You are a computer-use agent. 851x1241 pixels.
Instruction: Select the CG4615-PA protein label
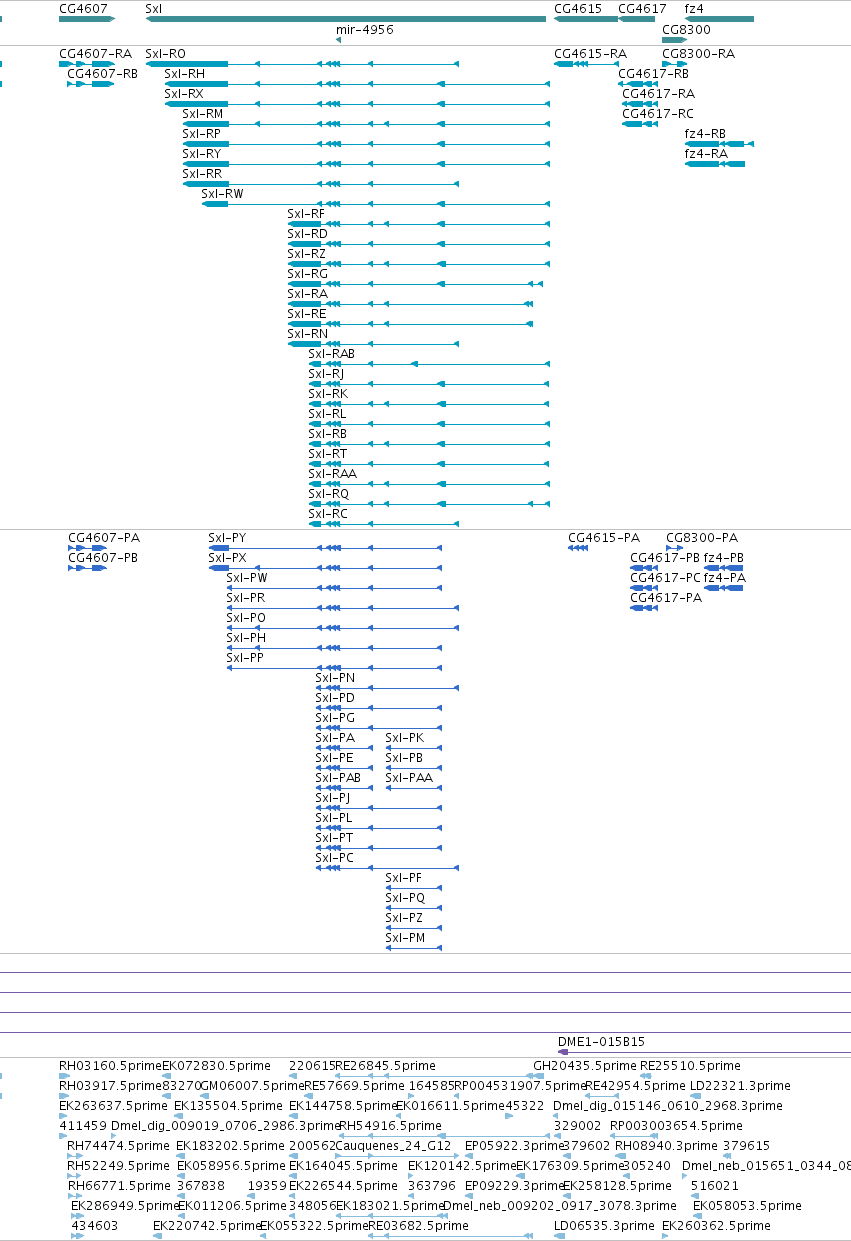click(604, 537)
